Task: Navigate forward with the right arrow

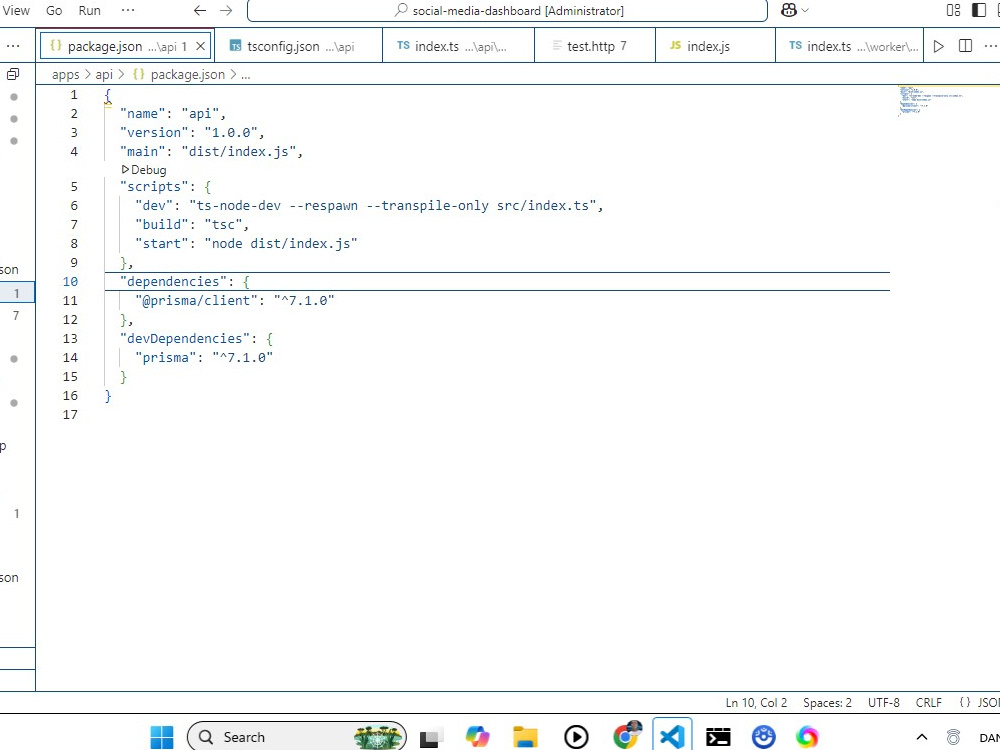Action: 226,10
